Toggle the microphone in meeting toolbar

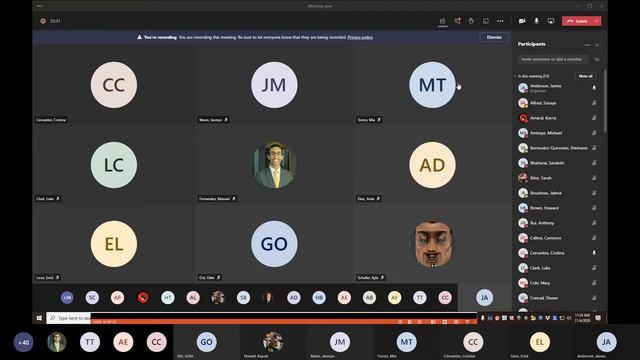(x=536, y=21)
